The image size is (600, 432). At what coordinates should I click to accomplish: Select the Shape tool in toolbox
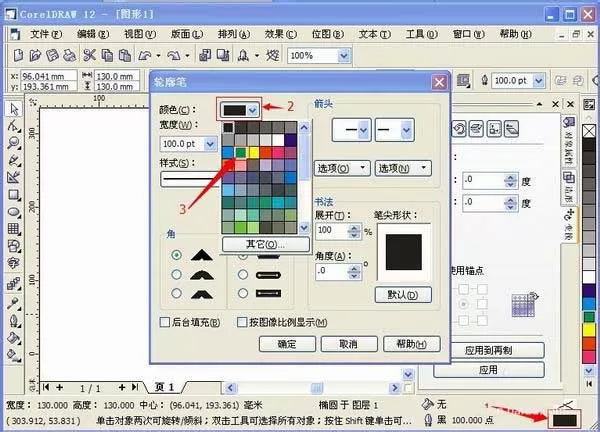coord(14,126)
